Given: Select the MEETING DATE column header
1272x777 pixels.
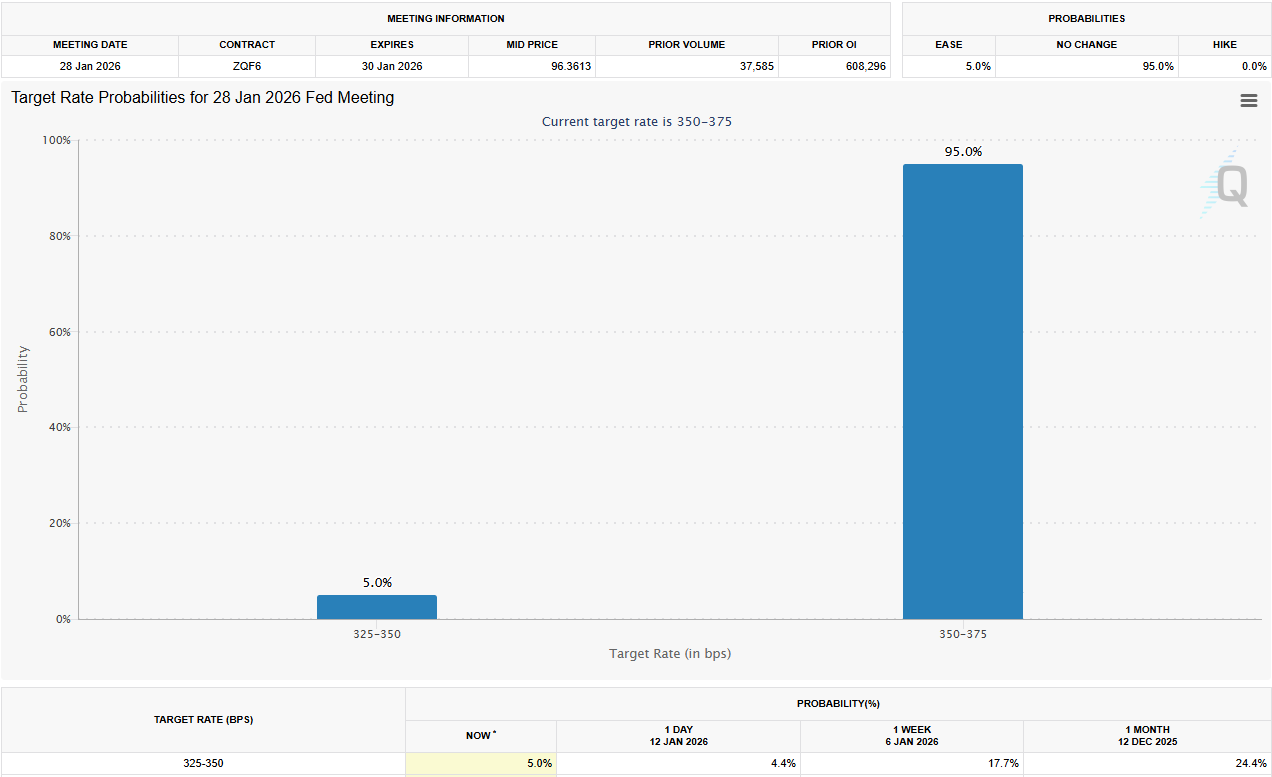Looking at the screenshot, I should coord(90,44).
